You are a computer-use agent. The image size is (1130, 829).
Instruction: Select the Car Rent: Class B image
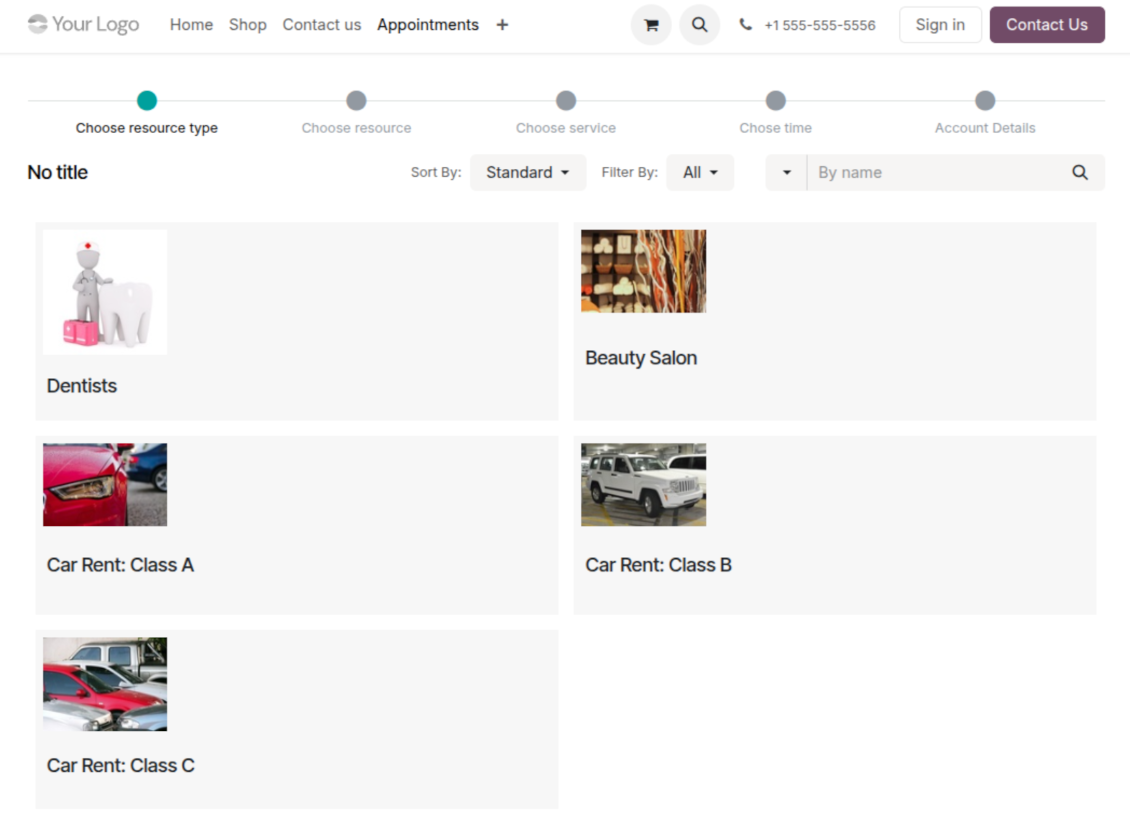click(x=643, y=485)
